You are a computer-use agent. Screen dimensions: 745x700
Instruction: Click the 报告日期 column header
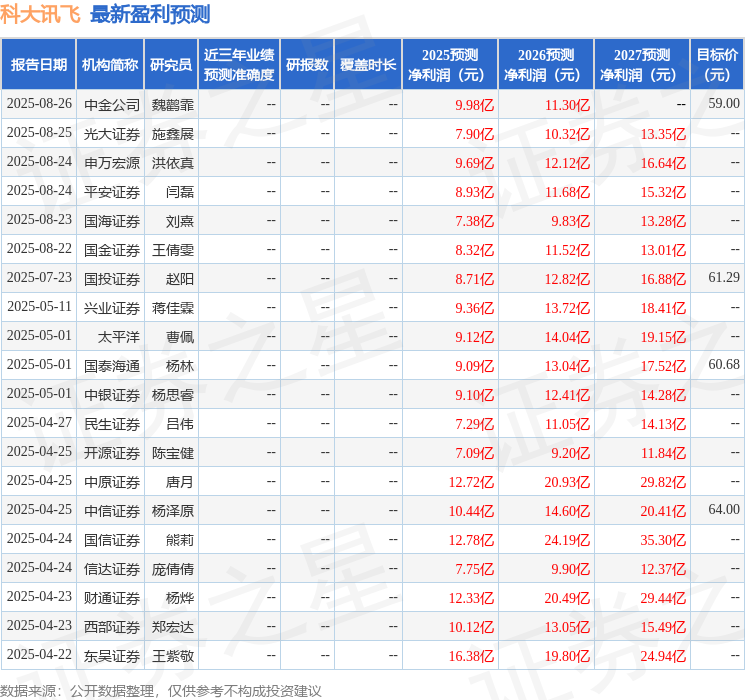(38, 65)
